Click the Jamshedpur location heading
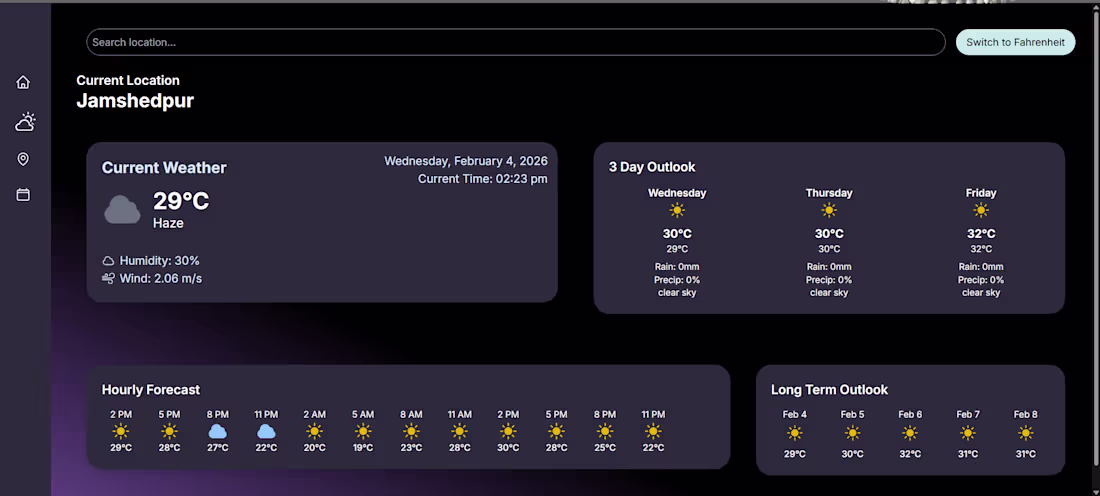This screenshot has width=1100, height=496. [135, 100]
